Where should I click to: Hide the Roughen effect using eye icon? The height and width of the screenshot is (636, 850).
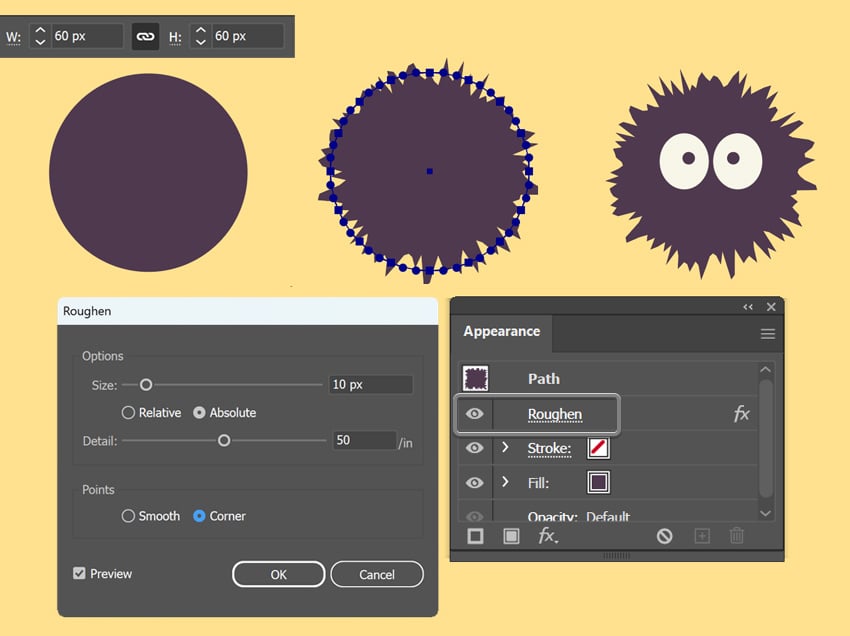(475, 414)
